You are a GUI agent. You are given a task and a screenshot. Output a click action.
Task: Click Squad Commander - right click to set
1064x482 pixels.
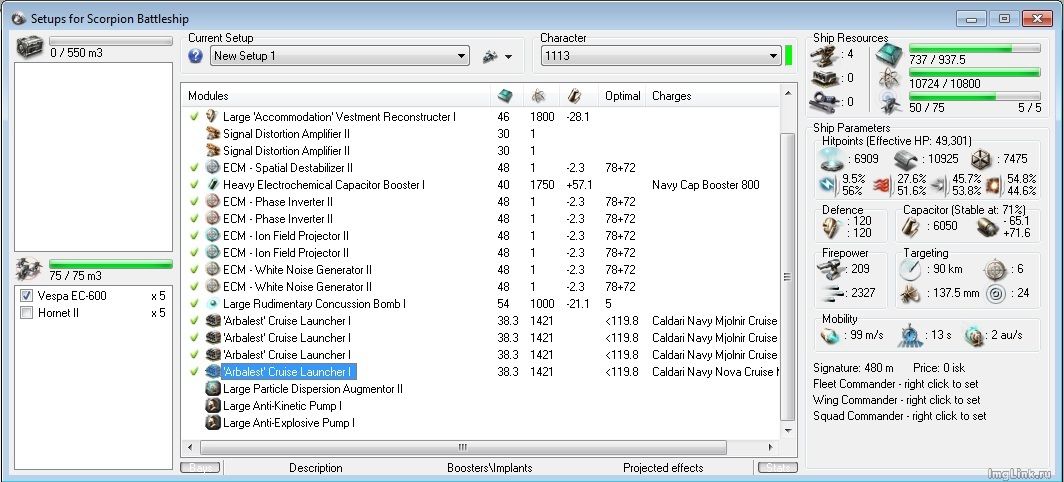900,415
